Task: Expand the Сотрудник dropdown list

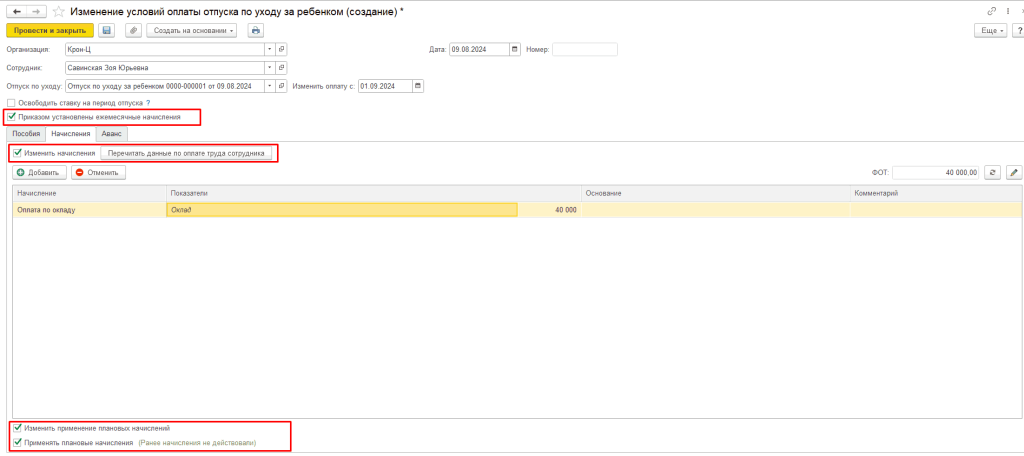Action: [x=269, y=68]
